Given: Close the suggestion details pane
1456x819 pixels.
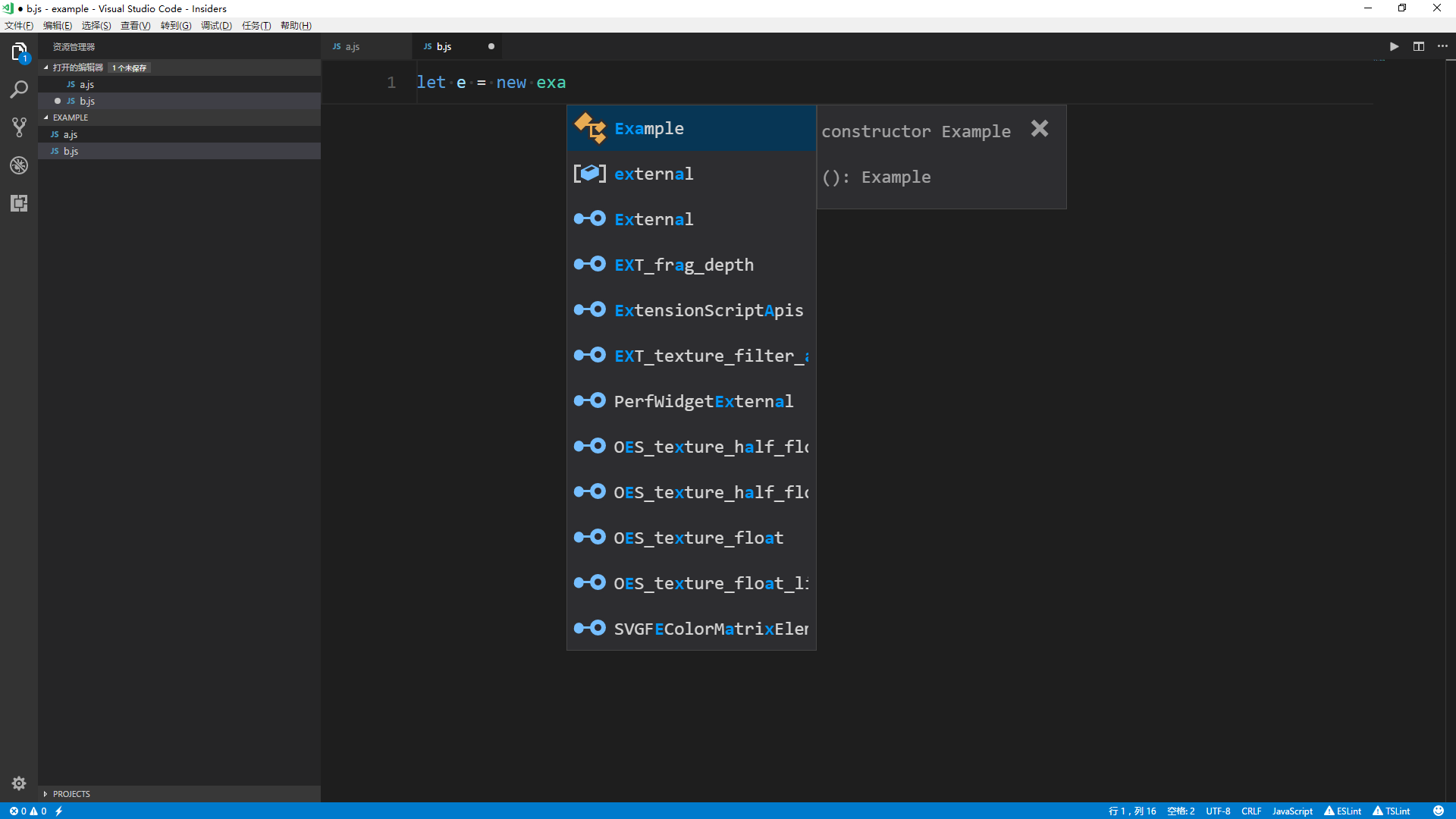Looking at the screenshot, I should tap(1040, 129).
